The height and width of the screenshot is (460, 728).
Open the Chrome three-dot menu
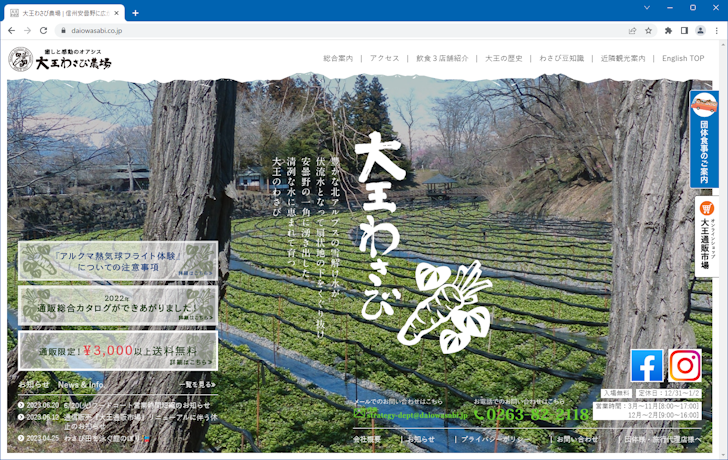click(716, 31)
